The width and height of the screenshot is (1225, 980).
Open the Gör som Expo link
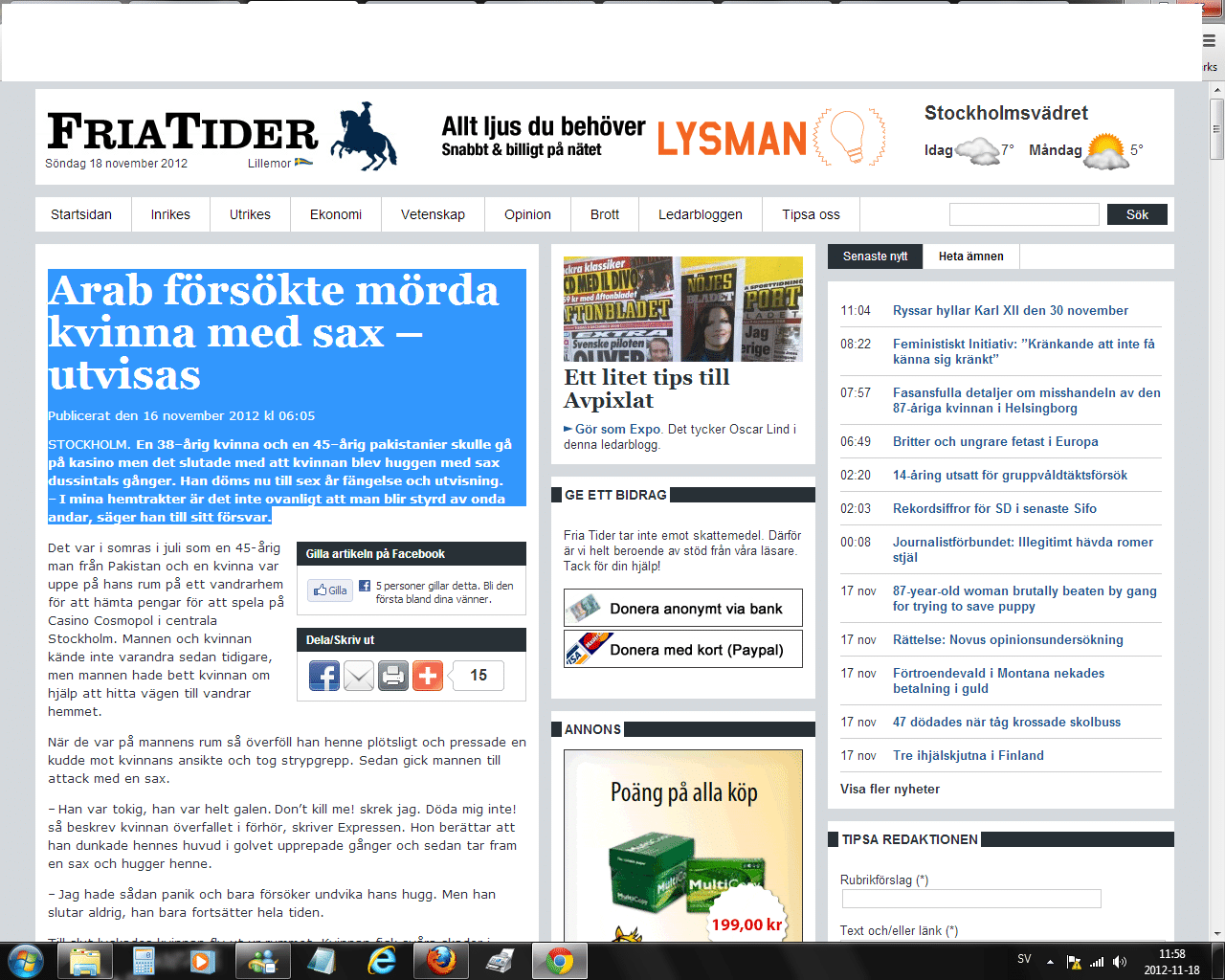616,429
